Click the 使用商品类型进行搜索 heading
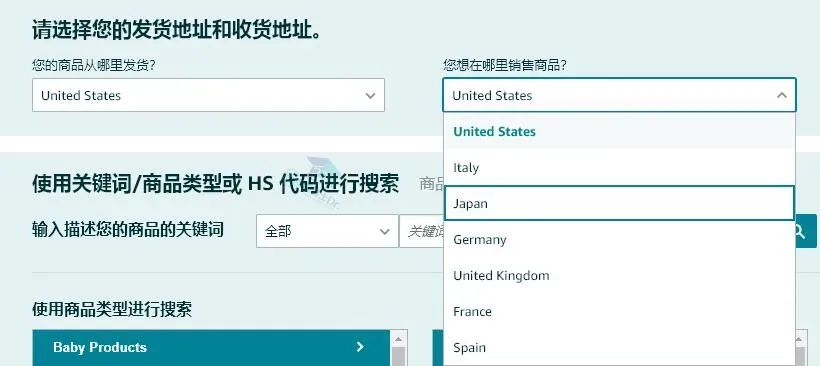The width and height of the screenshot is (820, 366). [x=112, y=309]
